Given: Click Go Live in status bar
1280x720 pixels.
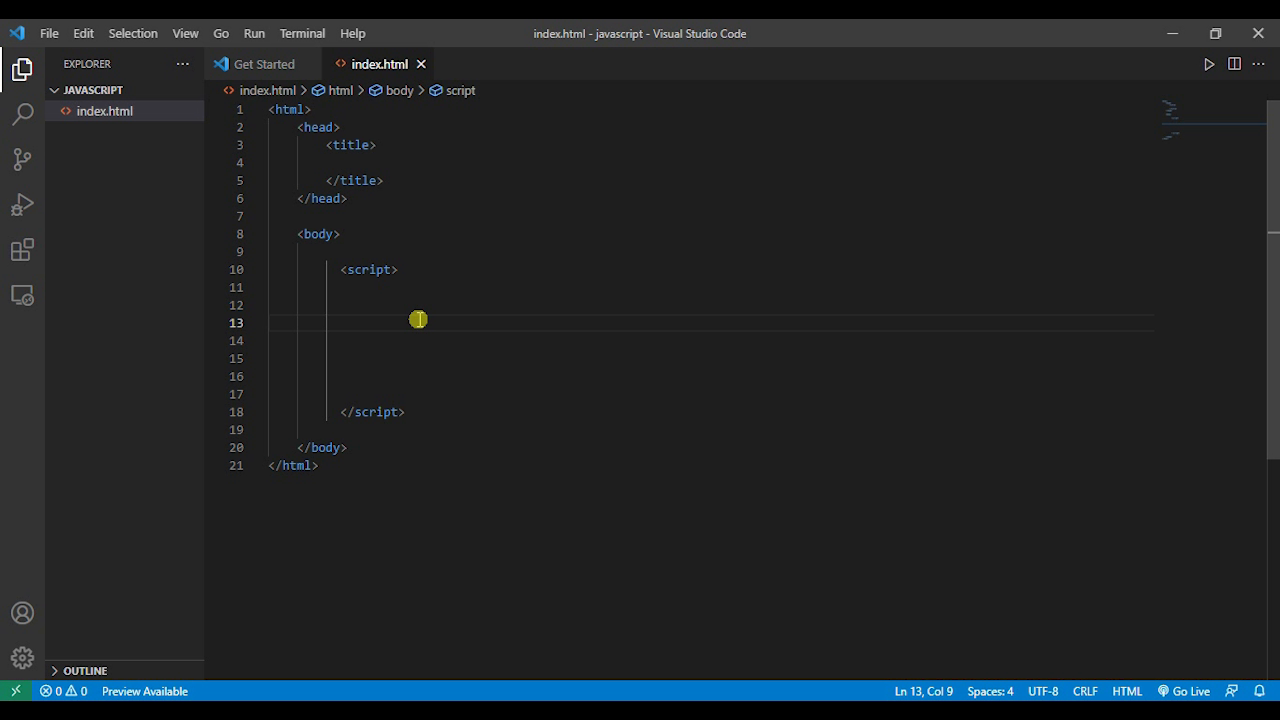Looking at the screenshot, I should point(1183,691).
